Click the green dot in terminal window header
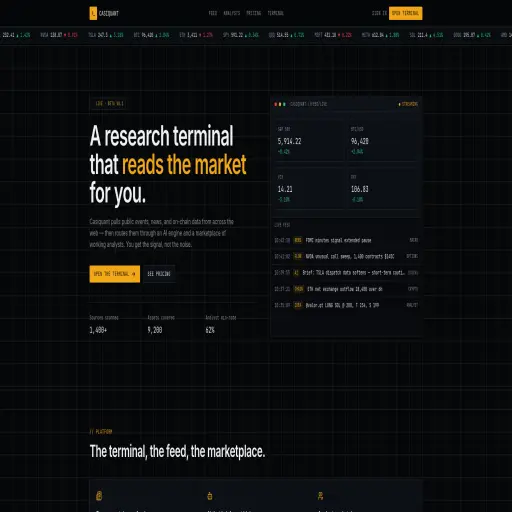This screenshot has height=512, width=512. [284, 104]
